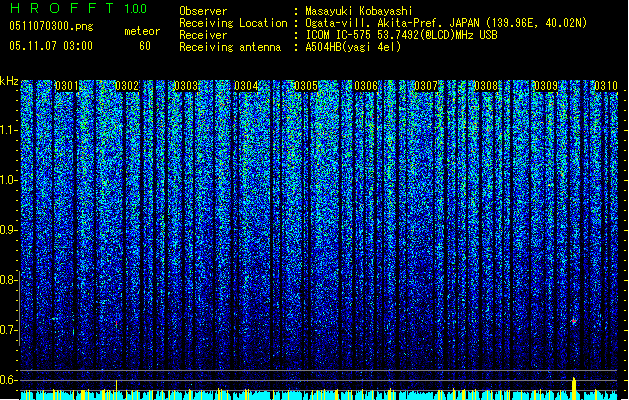The width and height of the screenshot is (629, 400).
Task: Click the Receiving antenna label
Action: click(x=230, y=47)
